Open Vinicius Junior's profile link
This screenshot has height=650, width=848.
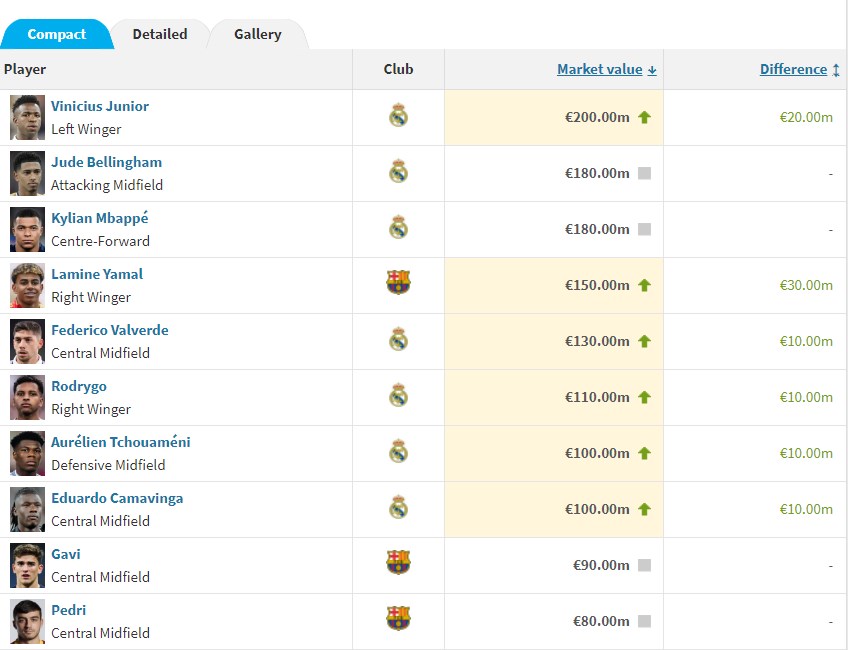pyautogui.click(x=100, y=106)
